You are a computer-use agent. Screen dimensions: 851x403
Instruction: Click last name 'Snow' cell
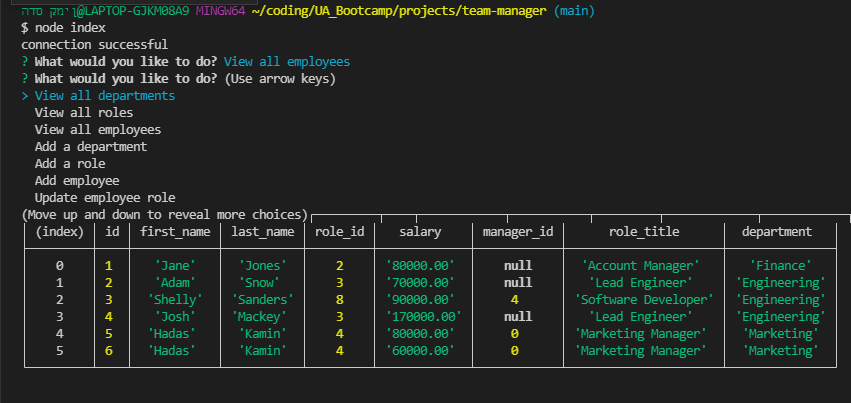click(x=259, y=283)
